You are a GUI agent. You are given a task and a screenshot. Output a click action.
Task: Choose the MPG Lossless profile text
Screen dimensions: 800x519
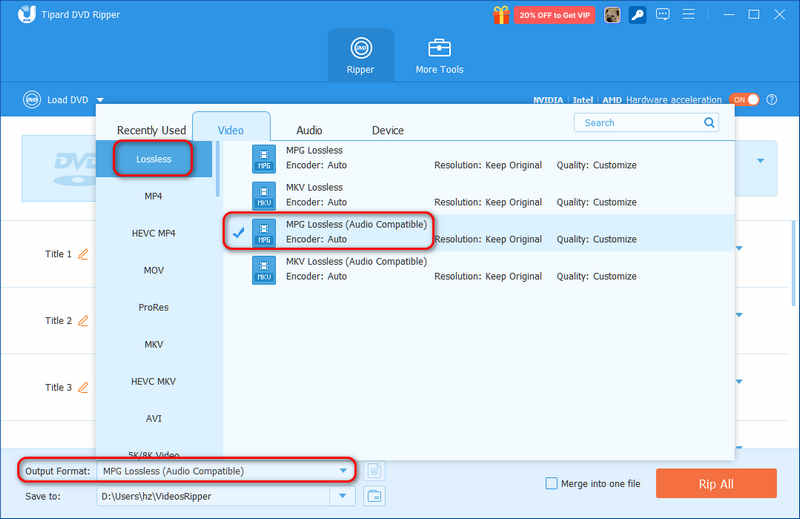314,150
